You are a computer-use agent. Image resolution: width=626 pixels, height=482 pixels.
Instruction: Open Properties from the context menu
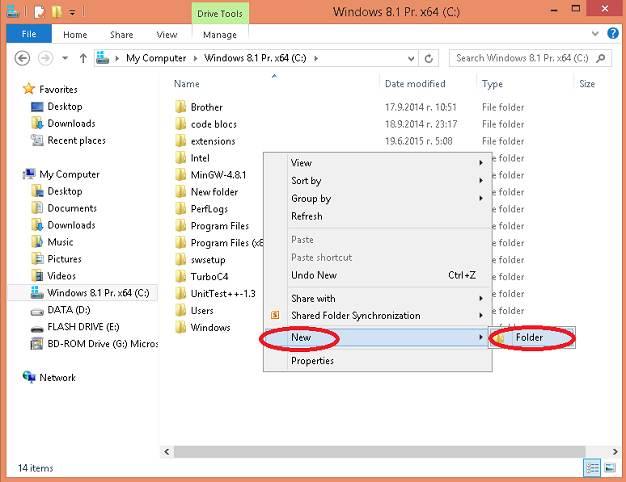[312, 361]
